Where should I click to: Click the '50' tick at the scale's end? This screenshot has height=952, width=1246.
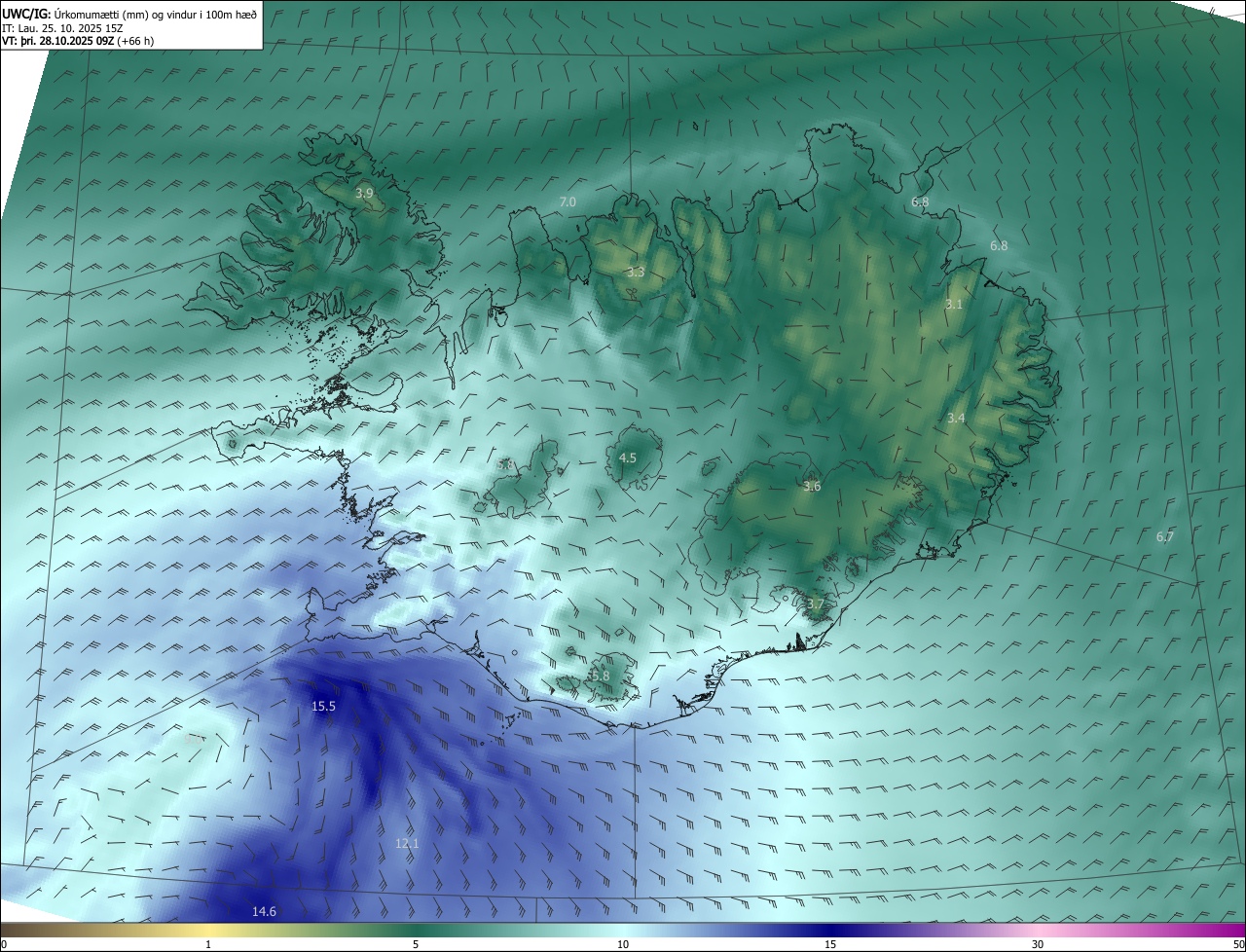[x=1238, y=944]
